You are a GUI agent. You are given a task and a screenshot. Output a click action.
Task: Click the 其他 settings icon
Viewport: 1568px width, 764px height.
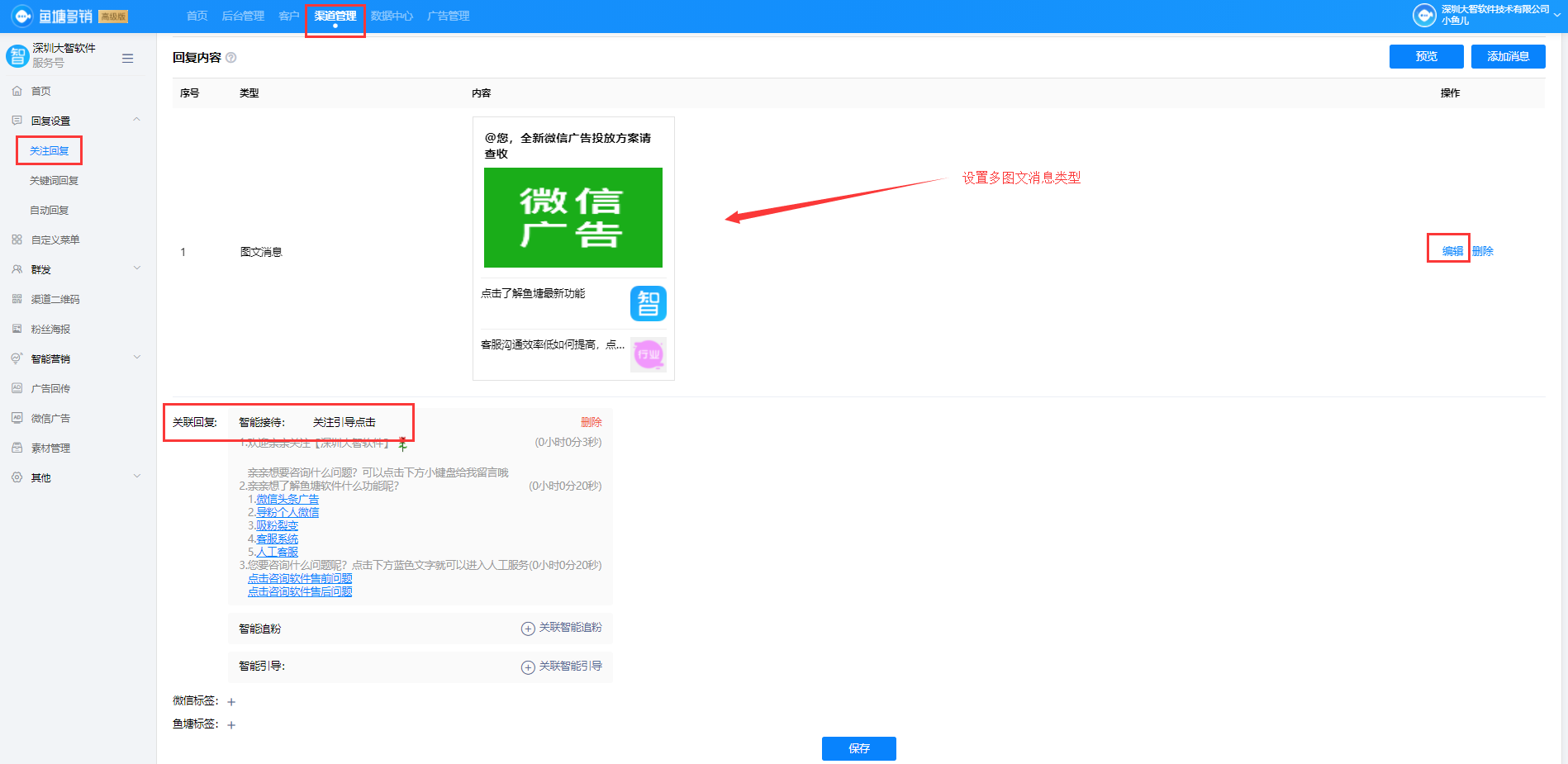click(x=17, y=477)
